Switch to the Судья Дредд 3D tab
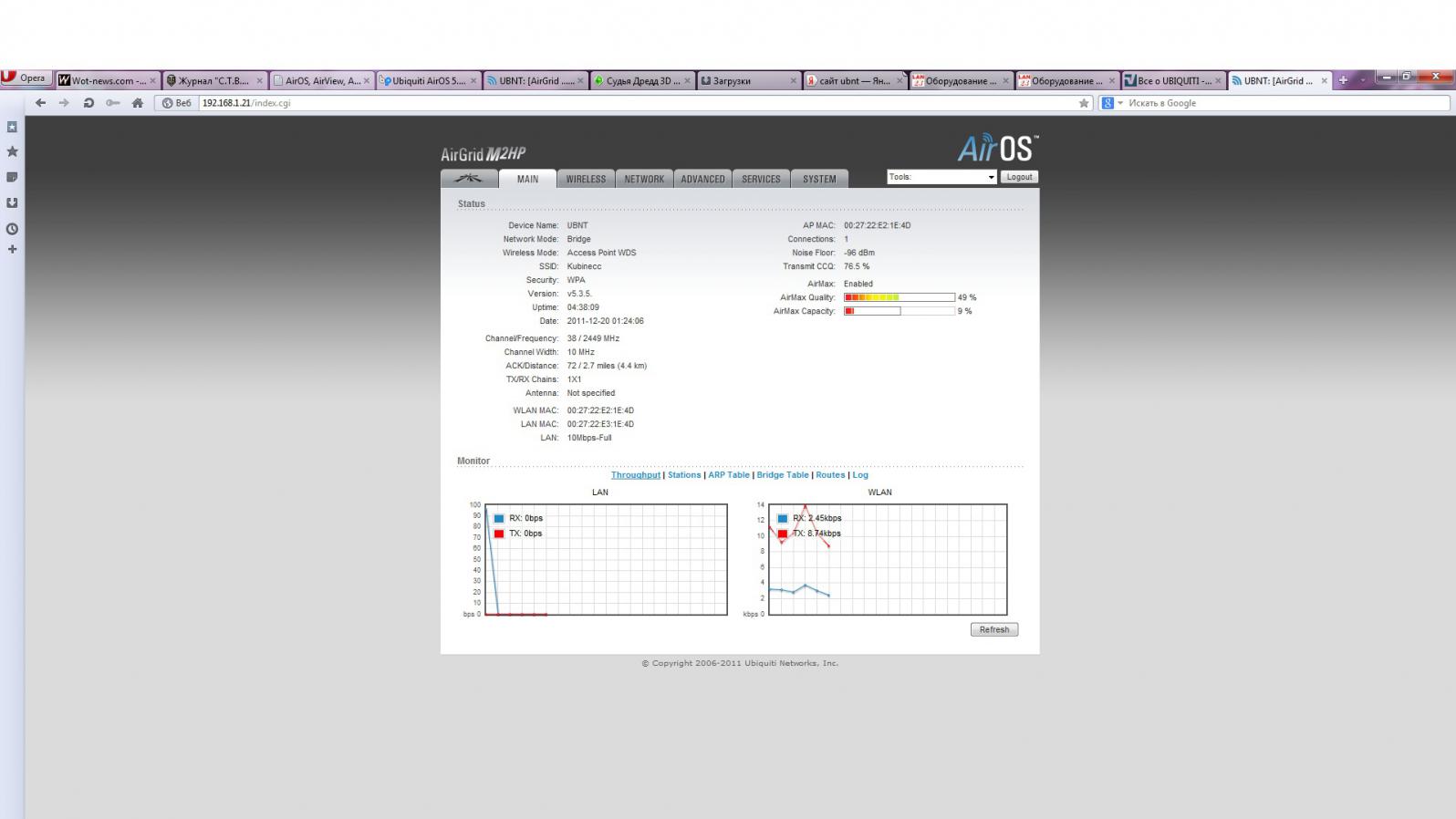 point(641,80)
